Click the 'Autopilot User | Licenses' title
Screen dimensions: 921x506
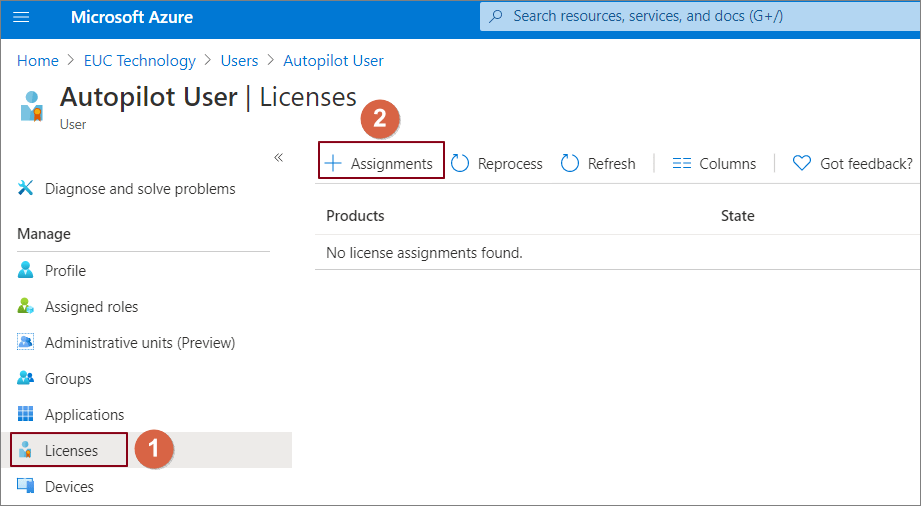click(x=208, y=97)
